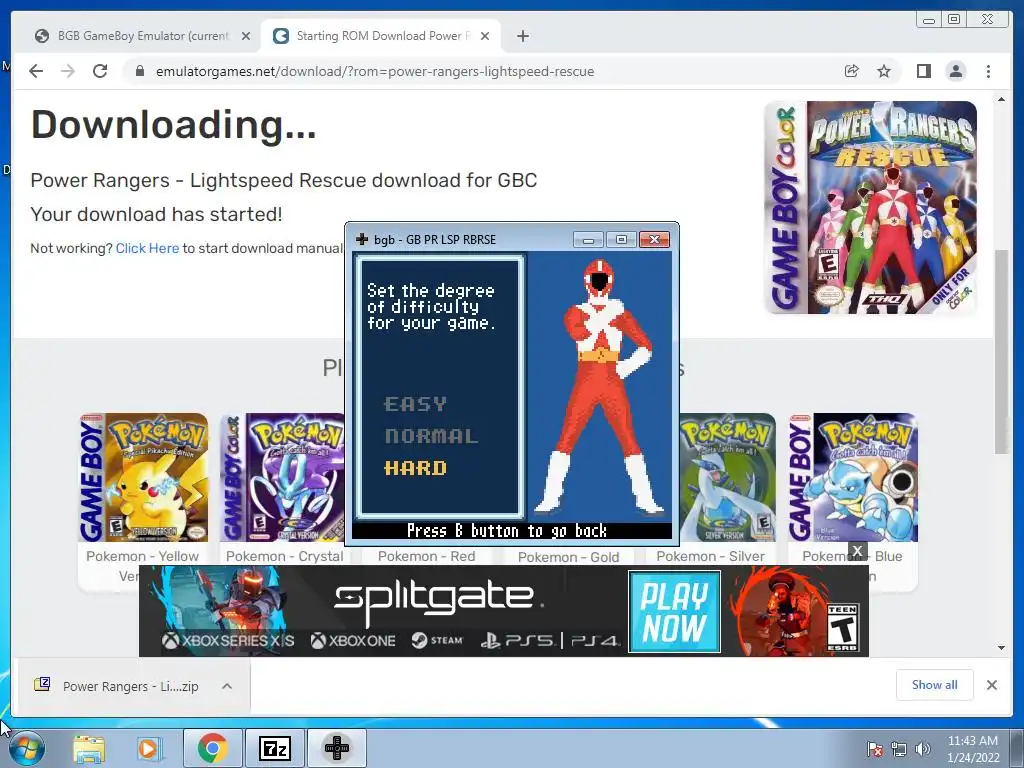Open the volume speaker tray icon
This screenshot has height=768, width=1024.
tap(922, 749)
